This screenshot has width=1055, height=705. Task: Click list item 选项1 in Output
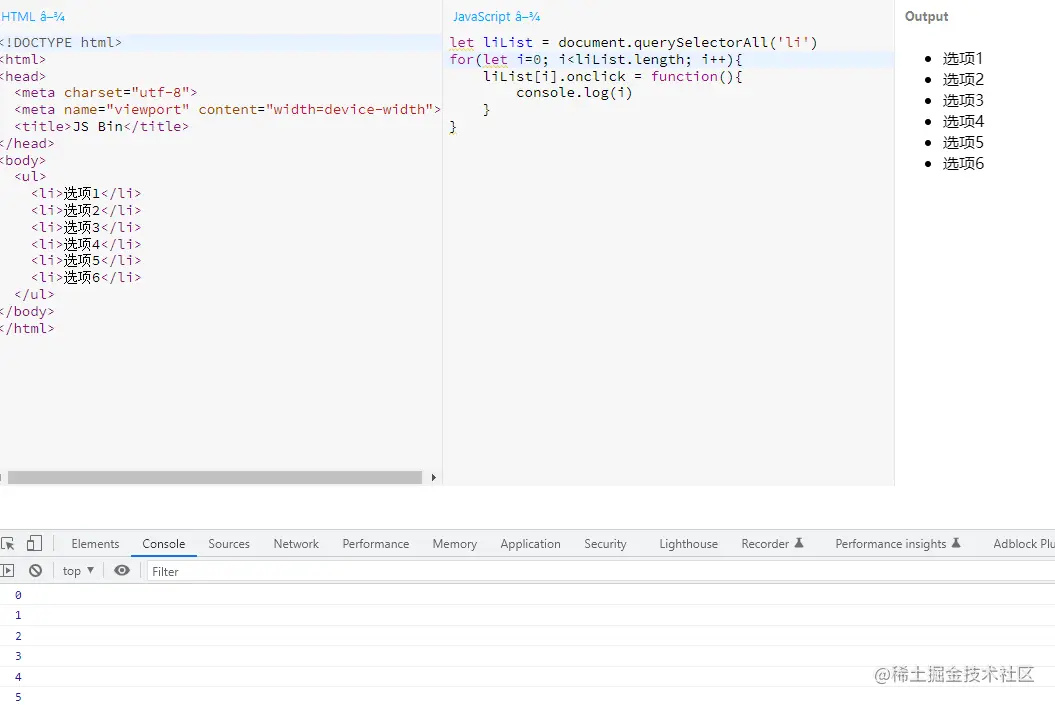coord(963,59)
